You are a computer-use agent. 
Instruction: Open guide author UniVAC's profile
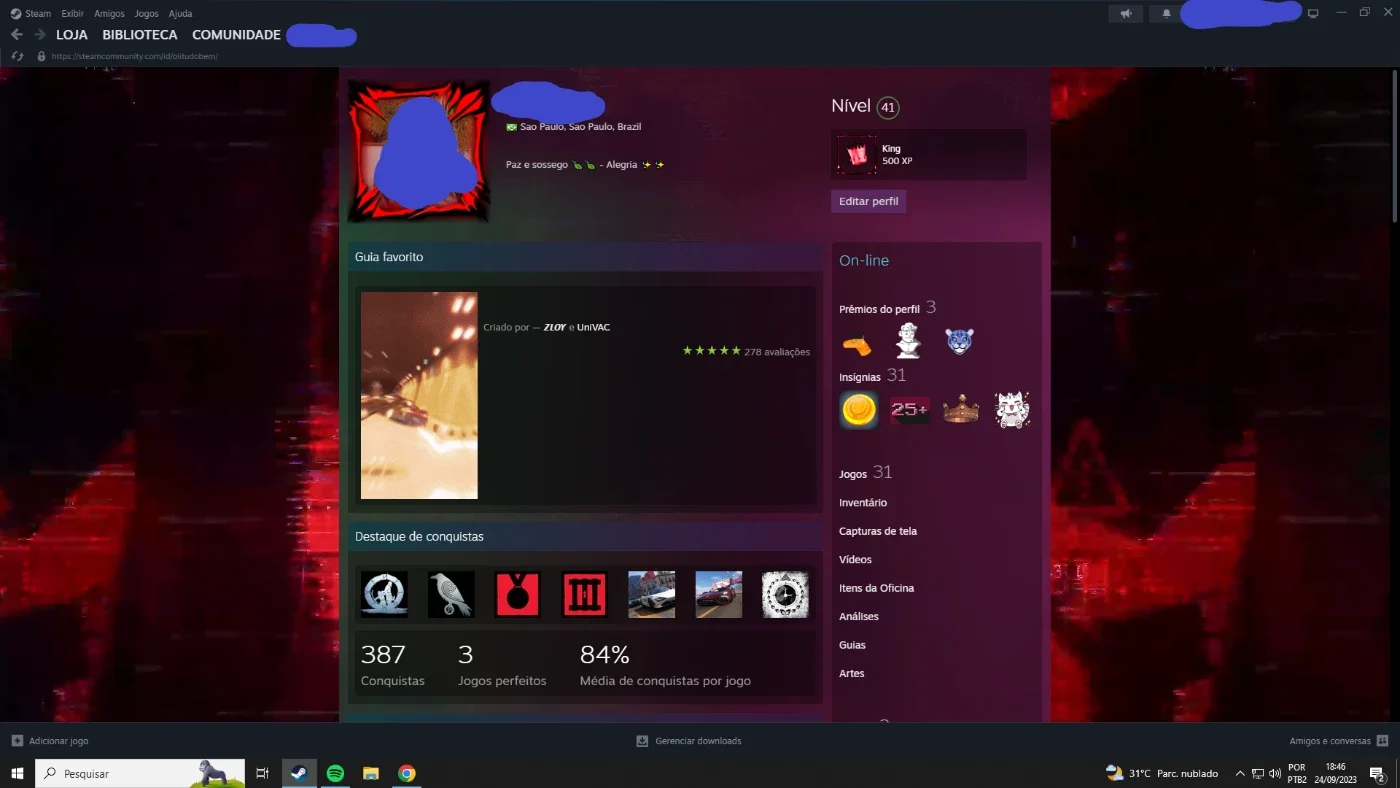coord(593,327)
